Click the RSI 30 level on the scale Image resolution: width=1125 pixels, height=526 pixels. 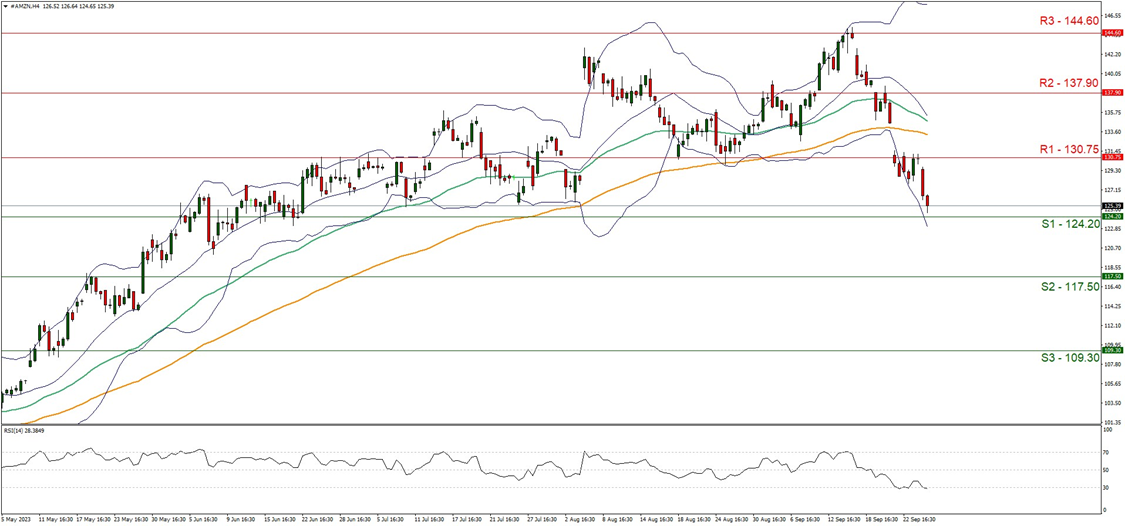pos(1106,488)
